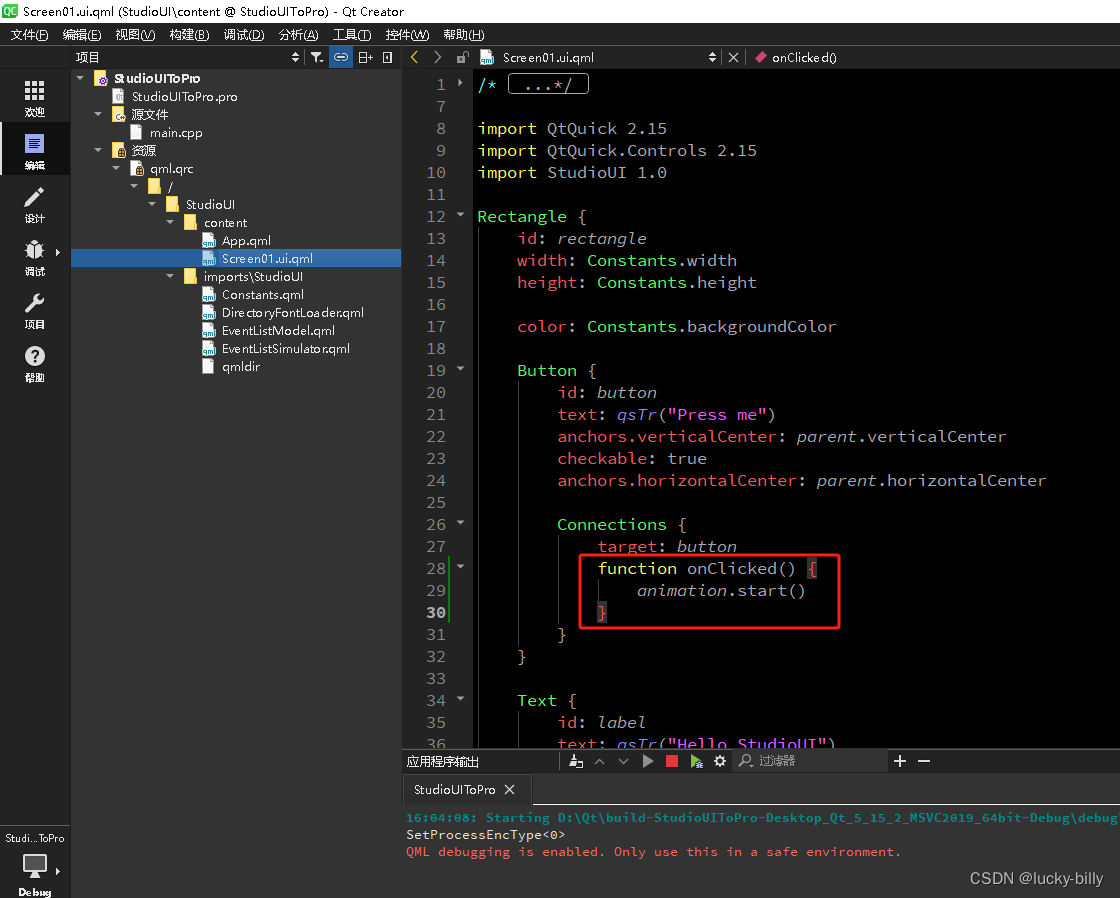Image resolution: width=1120 pixels, height=898 pixels.
Task: Open the 调试(D) menu
Action: click(244, 34)
